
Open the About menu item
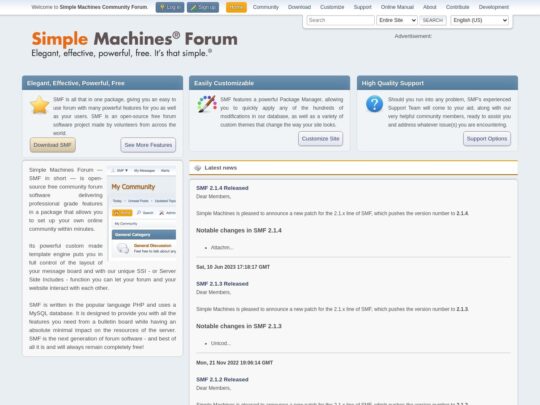429,7
